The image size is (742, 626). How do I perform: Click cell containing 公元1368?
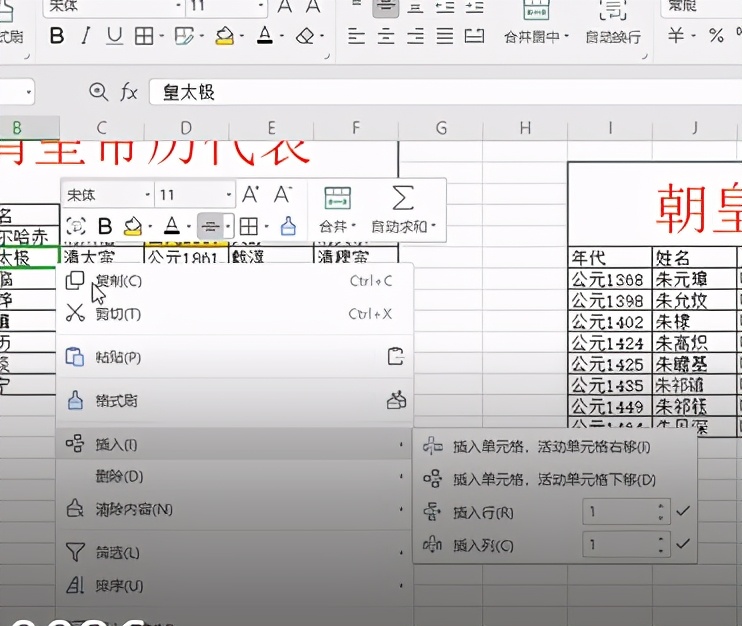tap(610, 280)
